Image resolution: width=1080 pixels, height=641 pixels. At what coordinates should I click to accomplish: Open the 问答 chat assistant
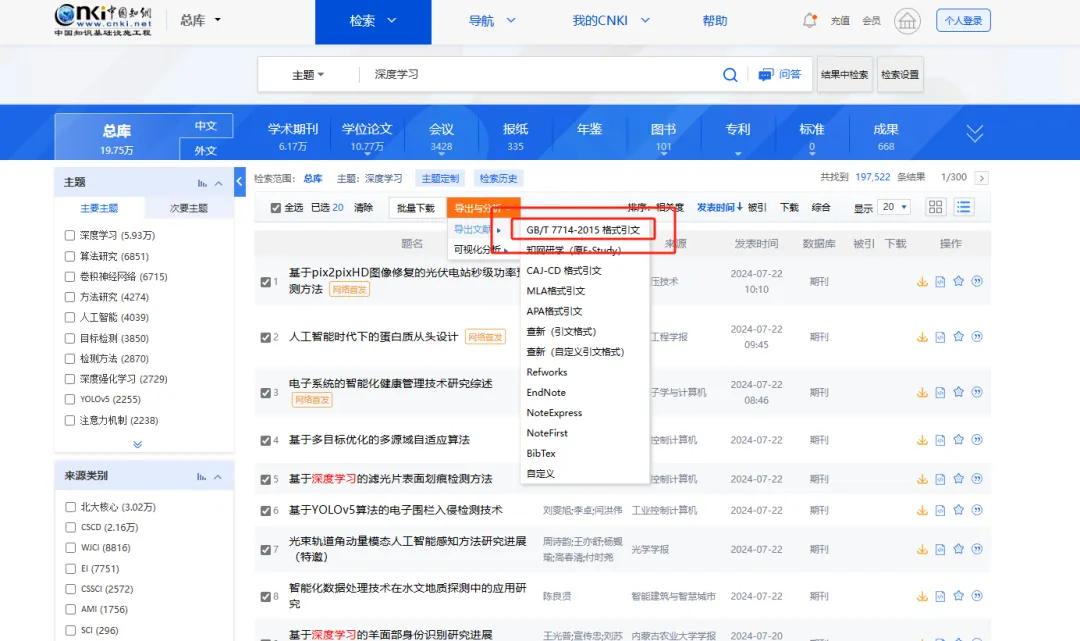780,74
